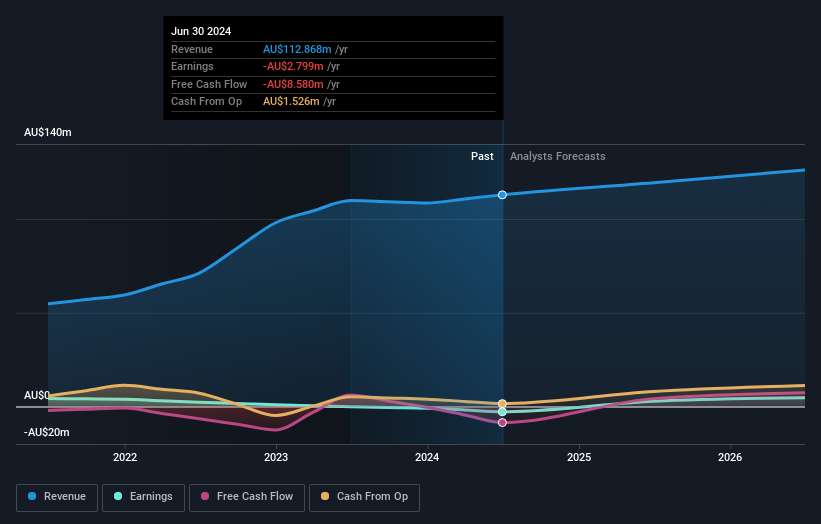Click the Revenue row label in tooltip
The width and height of the screenshot is (821, 524).
192,49
